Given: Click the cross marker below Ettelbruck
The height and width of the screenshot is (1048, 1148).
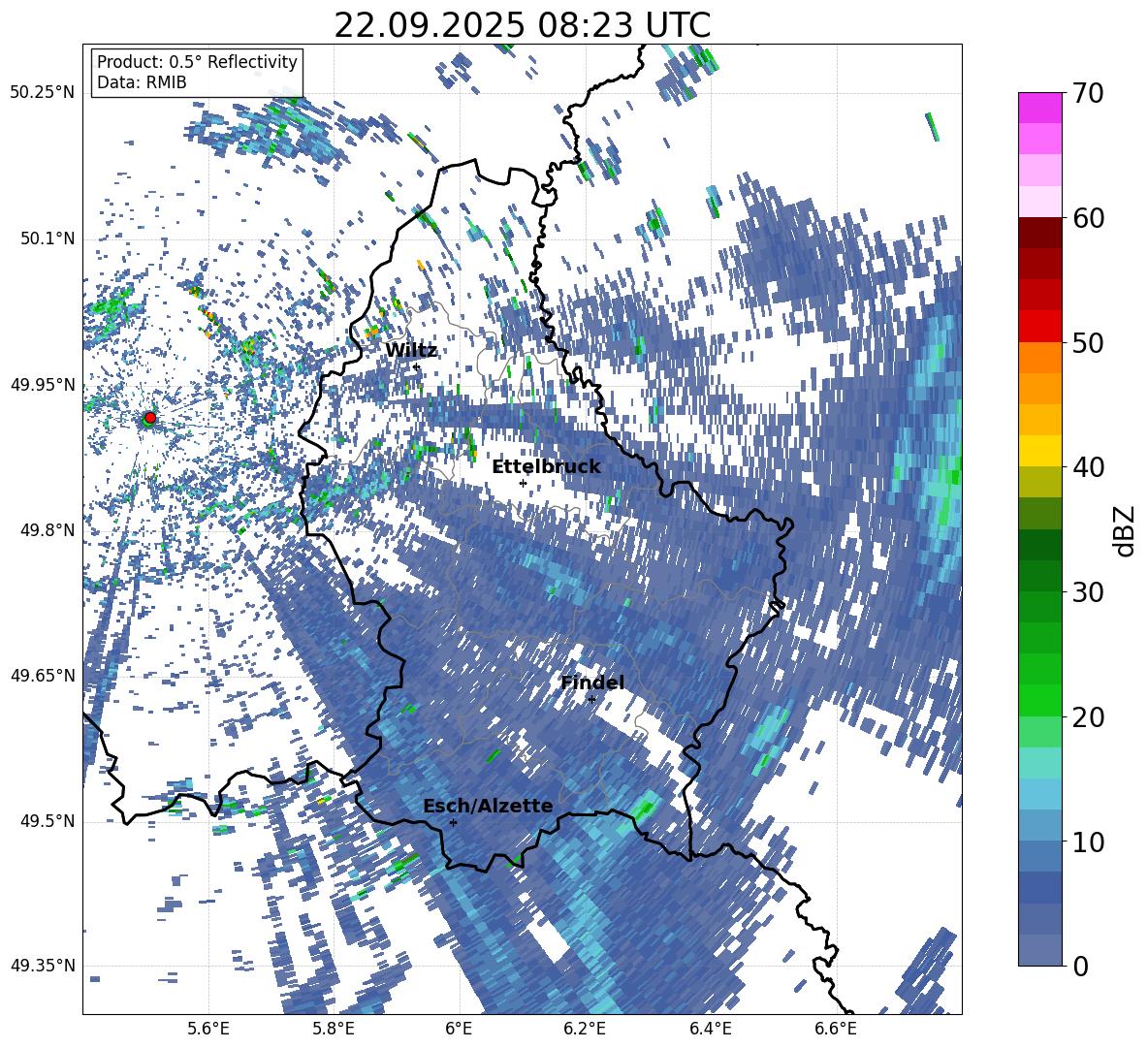Looking at the screenshot, I should point(523,483).
